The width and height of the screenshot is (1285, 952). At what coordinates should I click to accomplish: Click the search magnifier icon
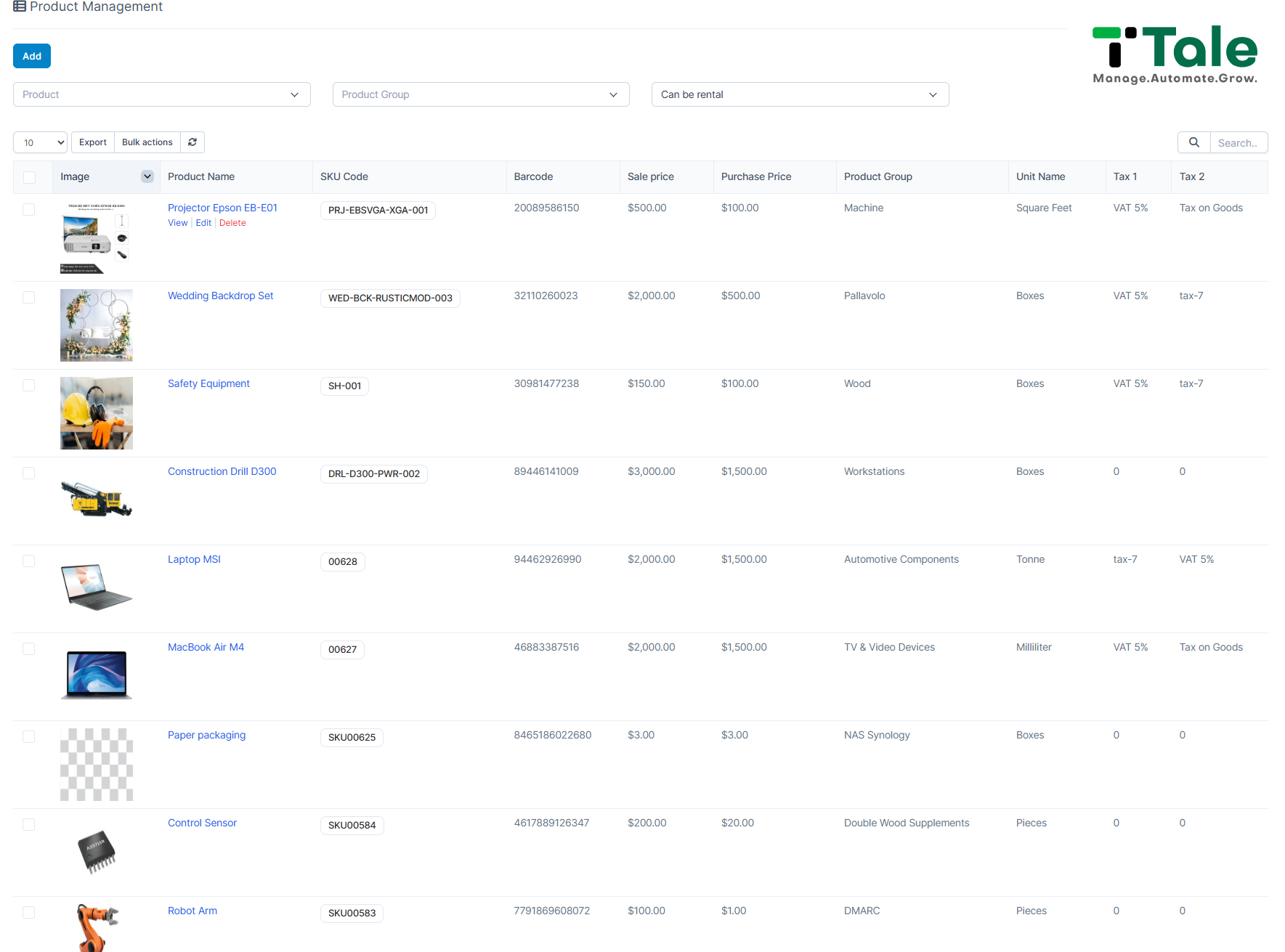pyautogui.click(x=1193, y=142)
